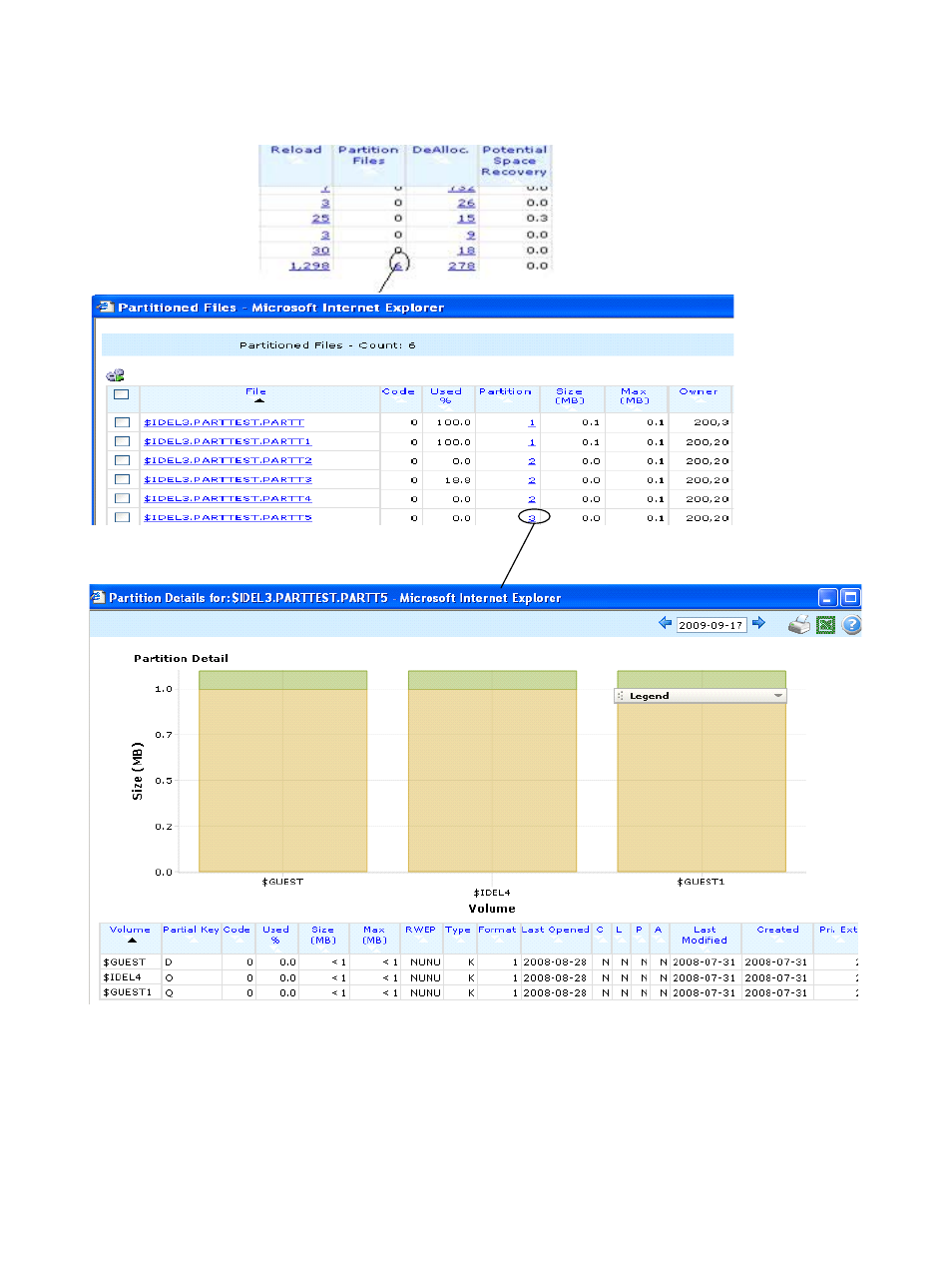The height and width of the screenshot is (1268, 952).
Task: Check the box for $IDEL3.PARTTEST.PARTT3
Action: point(122,479)
